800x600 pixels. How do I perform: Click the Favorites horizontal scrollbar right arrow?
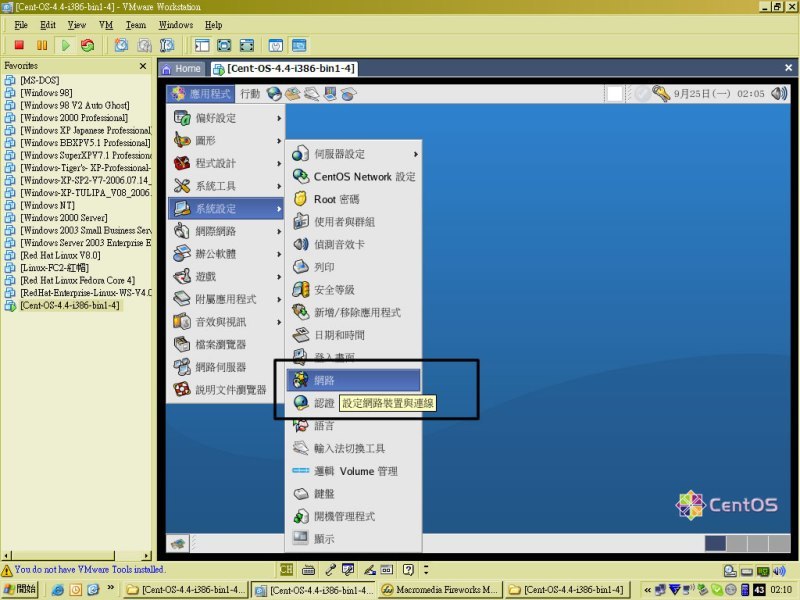click(147, 555)
